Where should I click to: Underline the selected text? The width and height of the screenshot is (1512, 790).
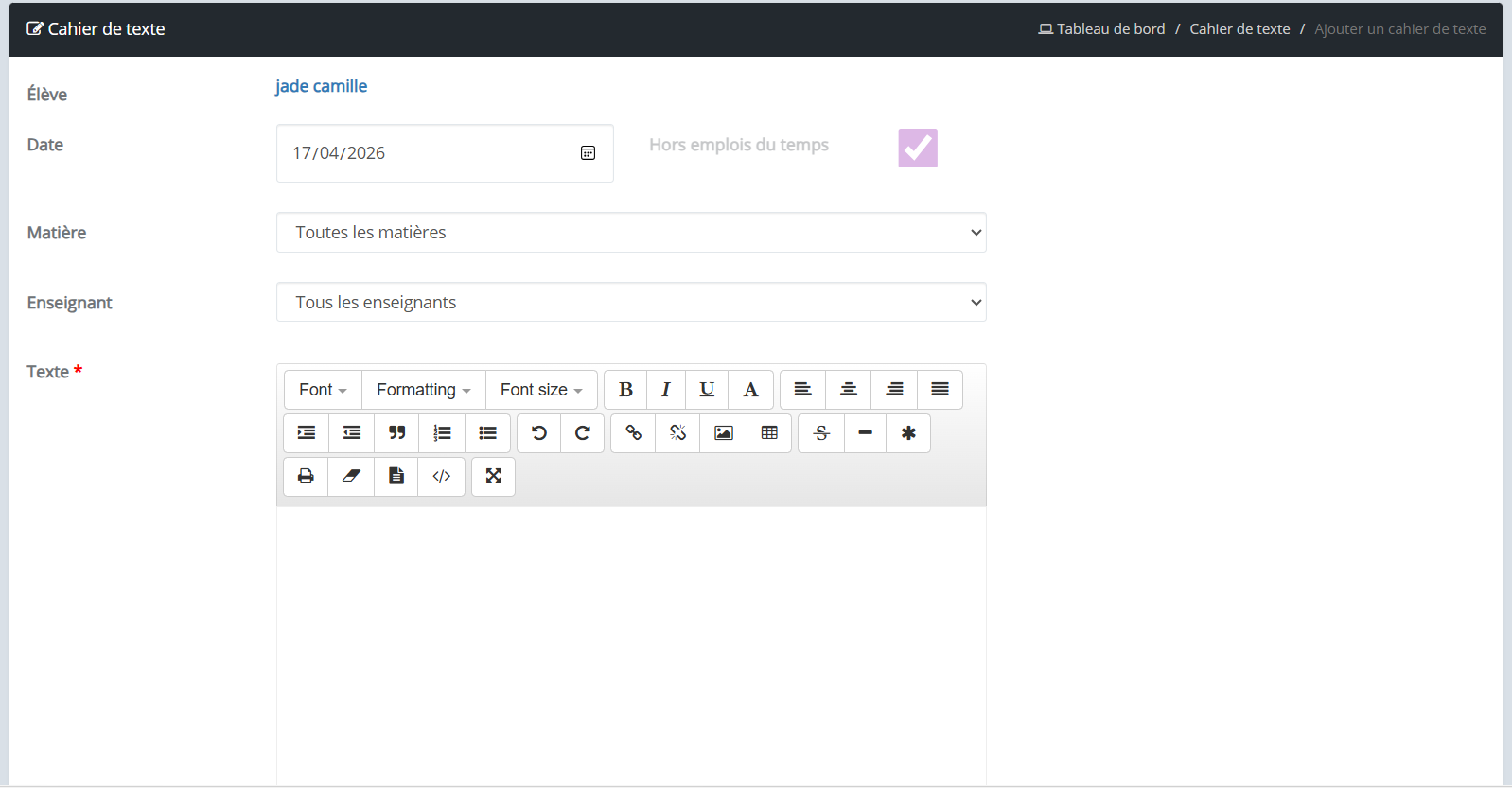pyautogui.click(x=707, y=390)
